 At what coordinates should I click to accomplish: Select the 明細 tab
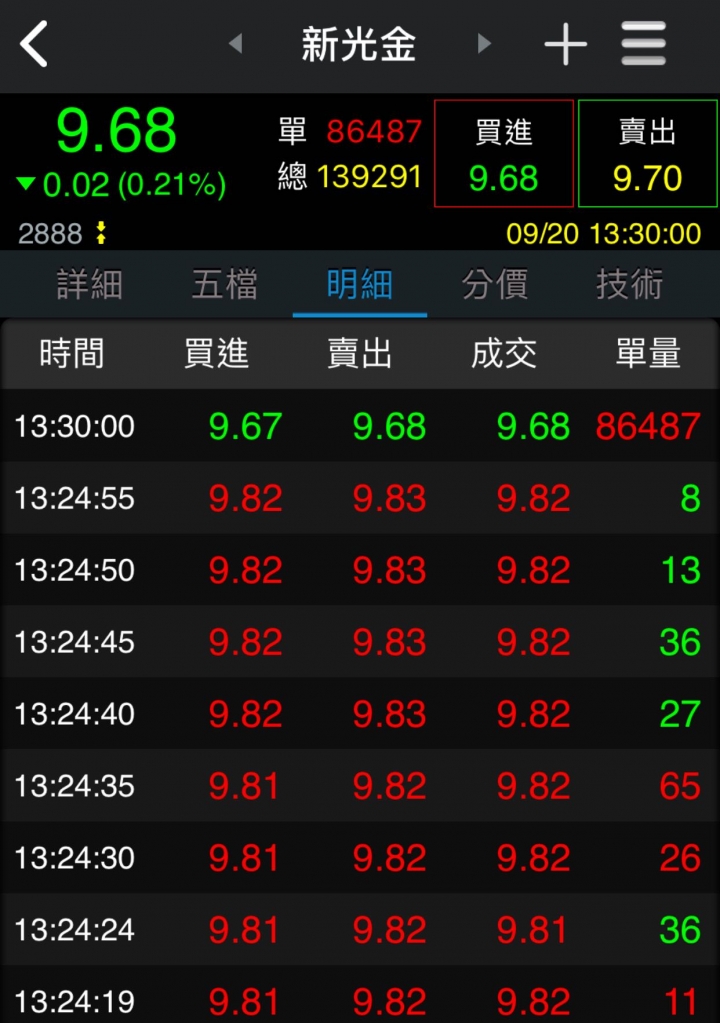[359, 284]
